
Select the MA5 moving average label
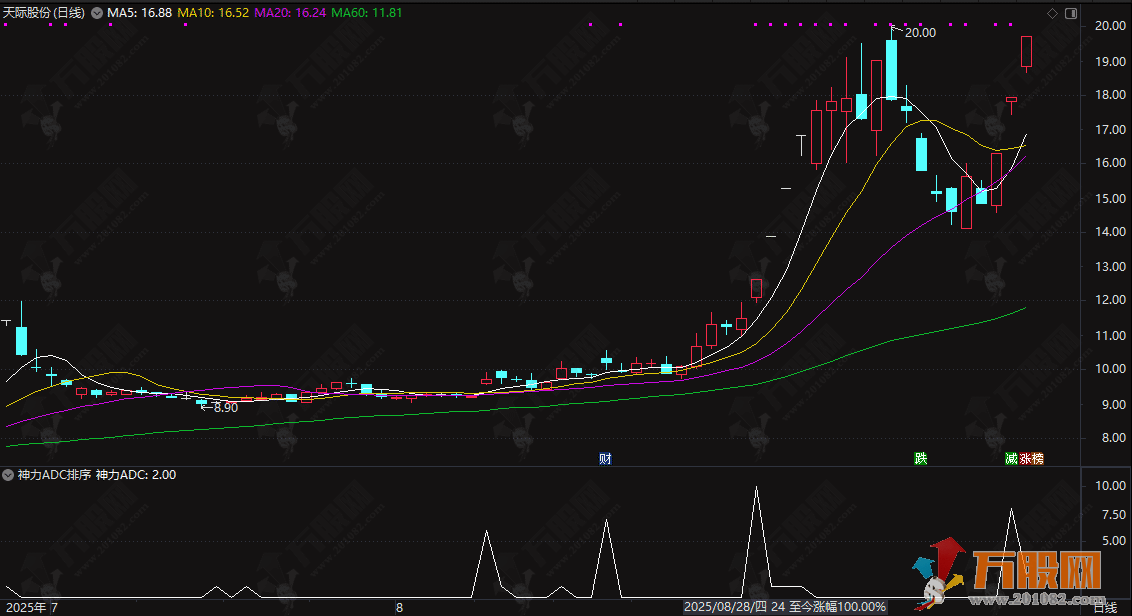click(x=138, y=13)
